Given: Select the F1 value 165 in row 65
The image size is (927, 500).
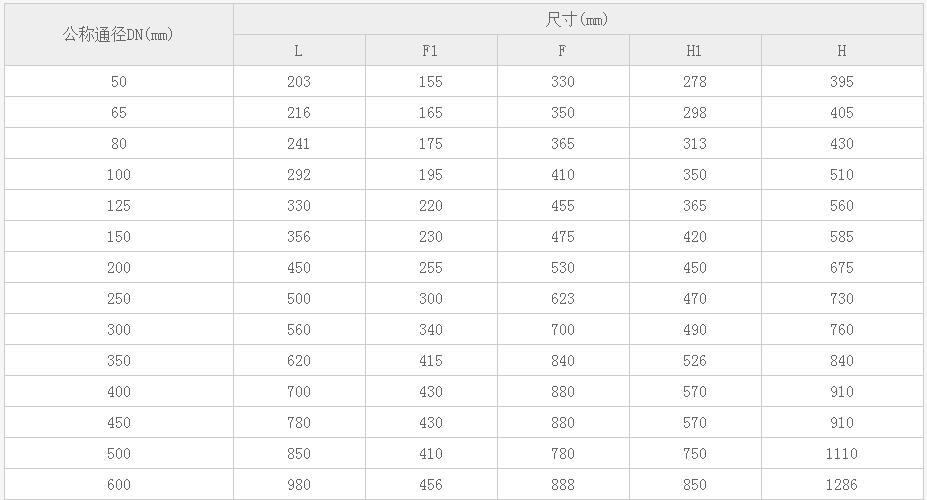Looking at the screenshot, I should click(431, 113).
